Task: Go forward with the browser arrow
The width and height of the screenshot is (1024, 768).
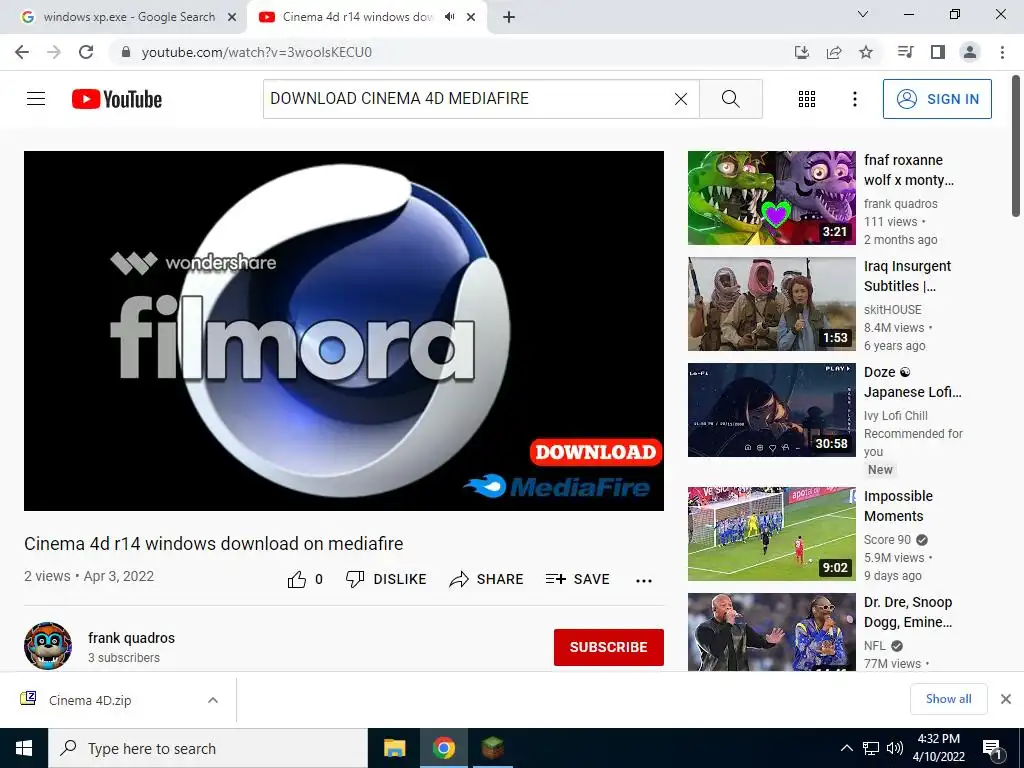Action: (54, 52)
